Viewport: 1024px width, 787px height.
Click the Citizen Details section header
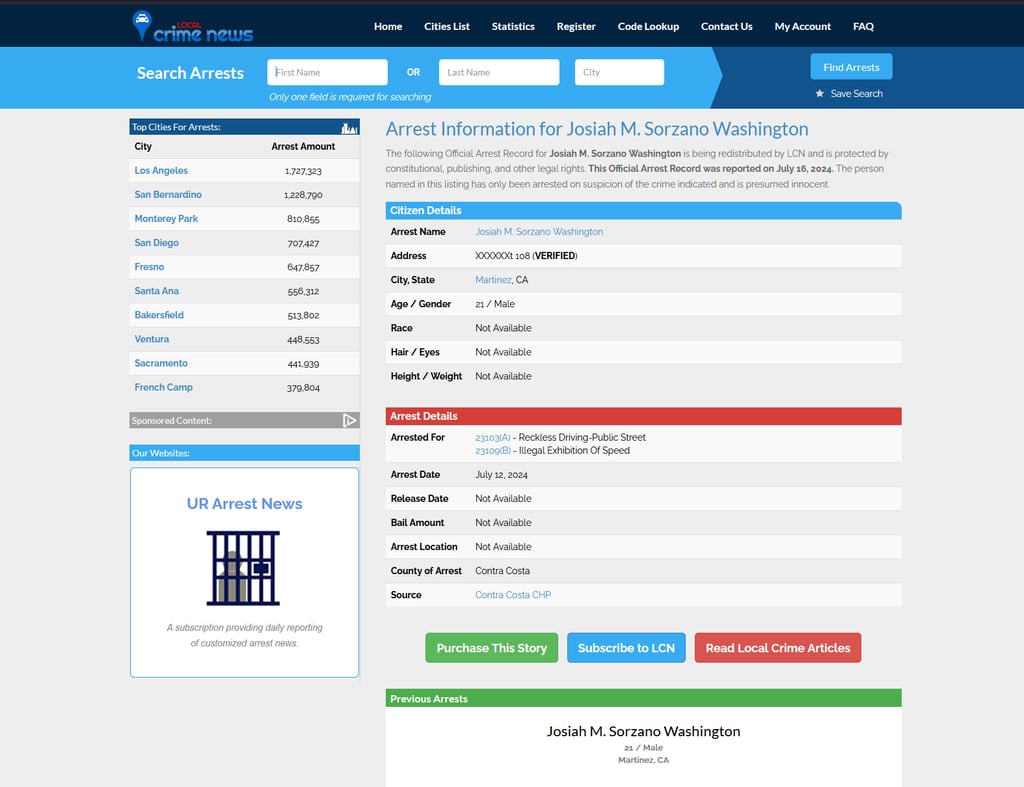(643, 210)
